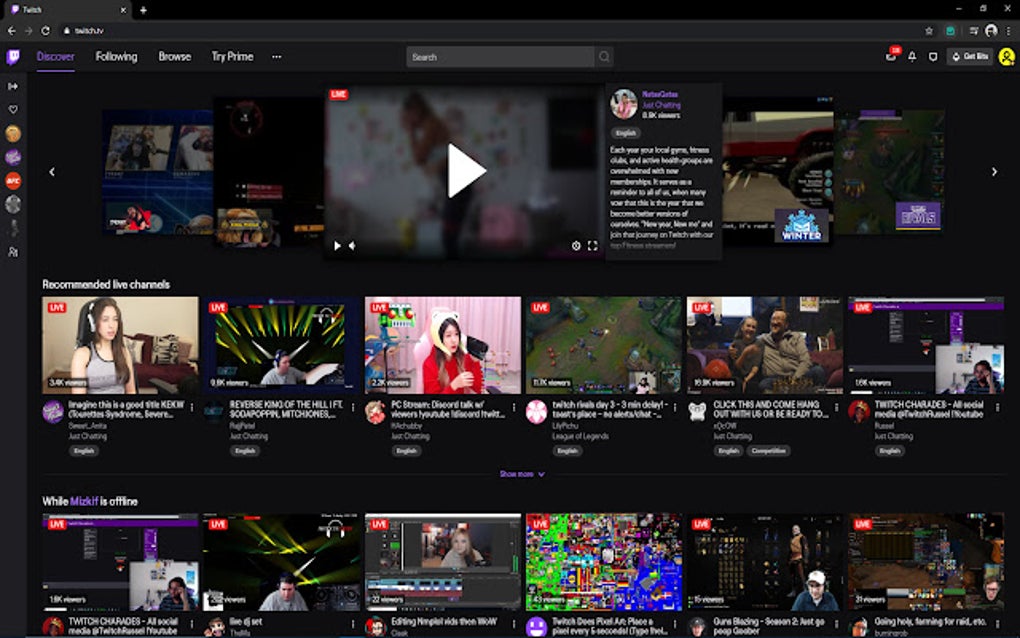The image size is (1020, 638).
Task: Open stream settings gear on featured player
Action: click(x=577, y=243)
